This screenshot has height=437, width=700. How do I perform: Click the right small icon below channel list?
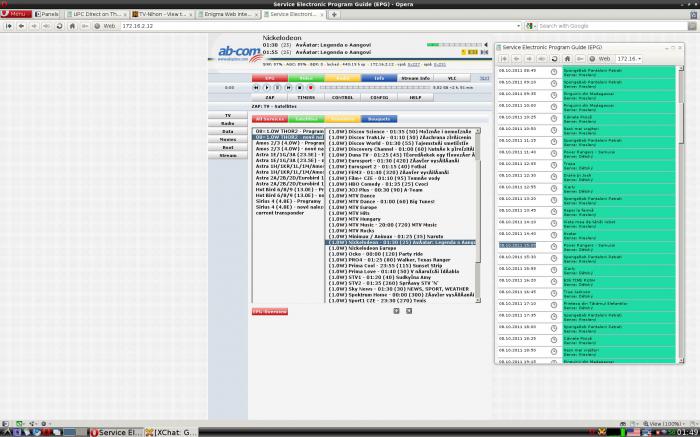tap(408, 311)
